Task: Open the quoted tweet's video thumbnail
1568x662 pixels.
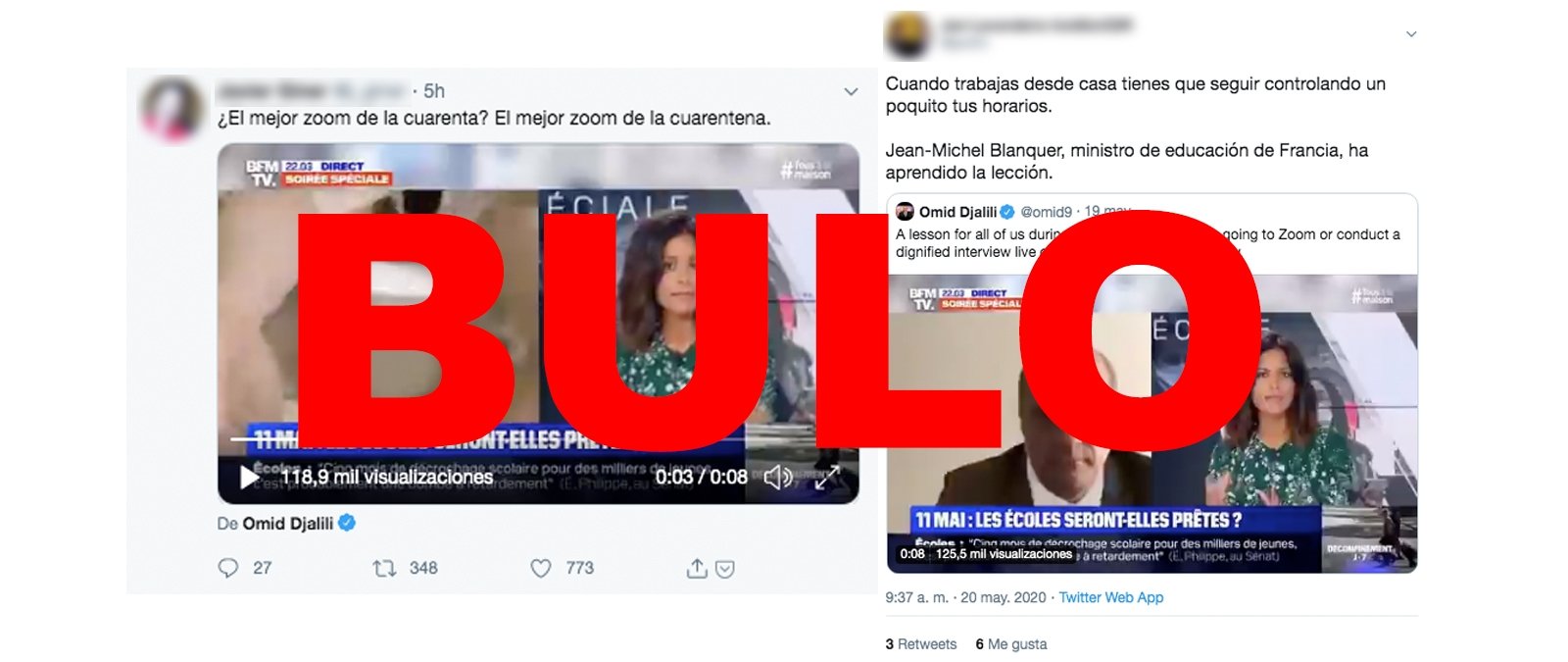Action: [1151, 424]
